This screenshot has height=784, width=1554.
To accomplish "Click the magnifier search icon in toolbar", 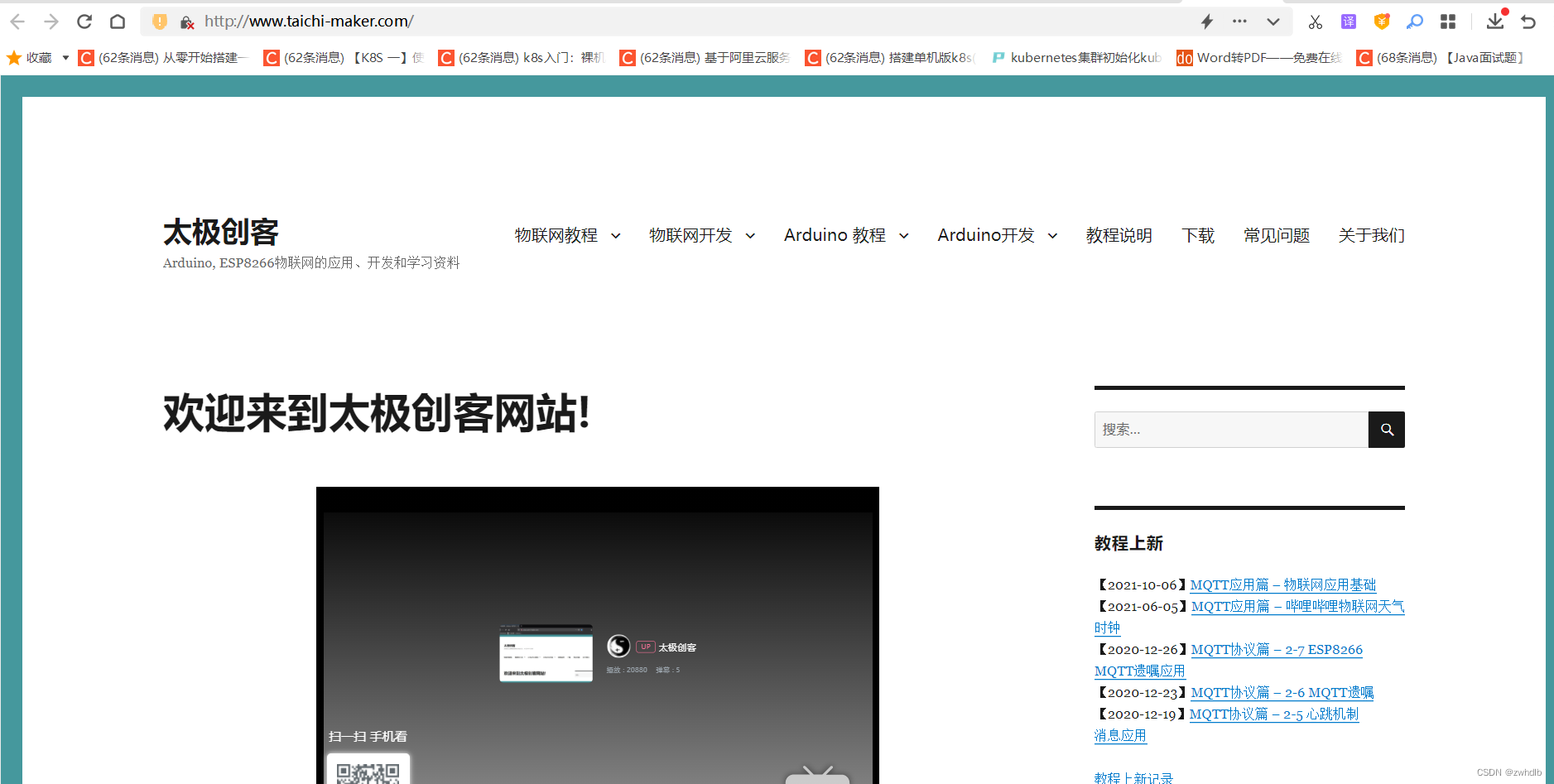I will (1415, 22).
